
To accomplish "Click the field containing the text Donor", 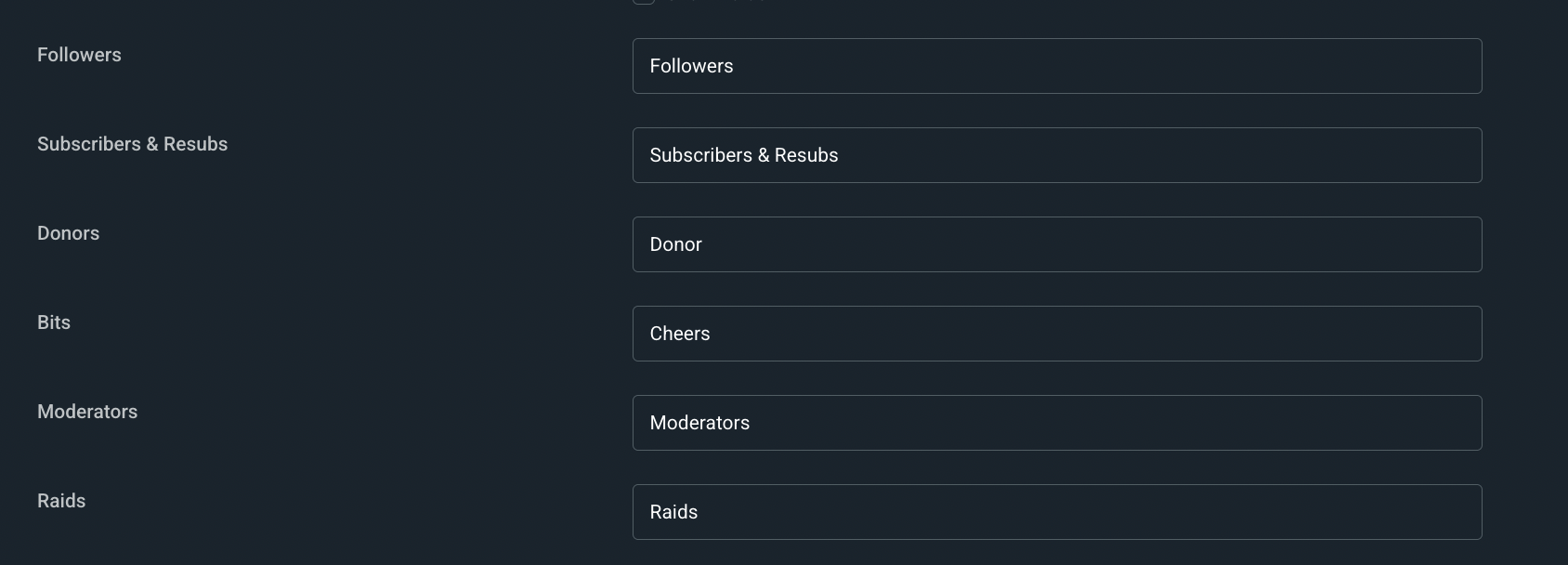I will point(1056,244).
